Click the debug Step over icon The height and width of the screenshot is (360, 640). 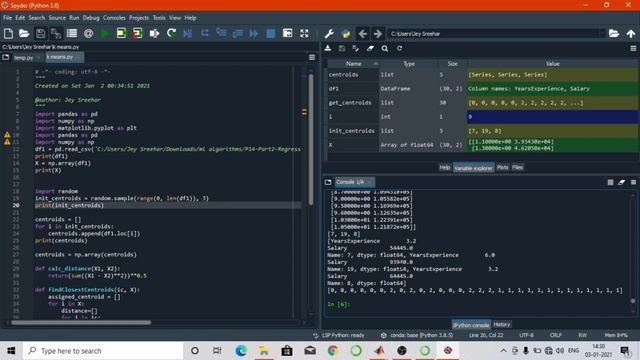tap(204, 33)
